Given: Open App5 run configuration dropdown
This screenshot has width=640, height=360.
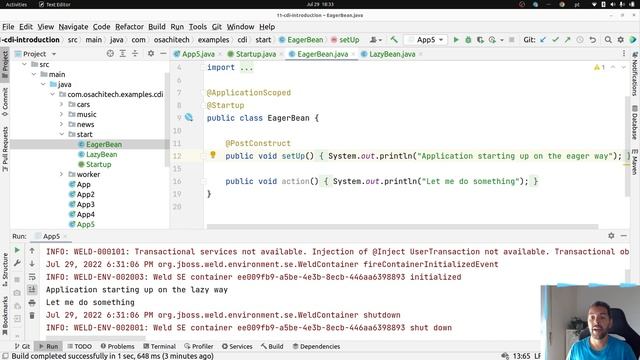Looking at the screenshot, I should click(426, 40).
